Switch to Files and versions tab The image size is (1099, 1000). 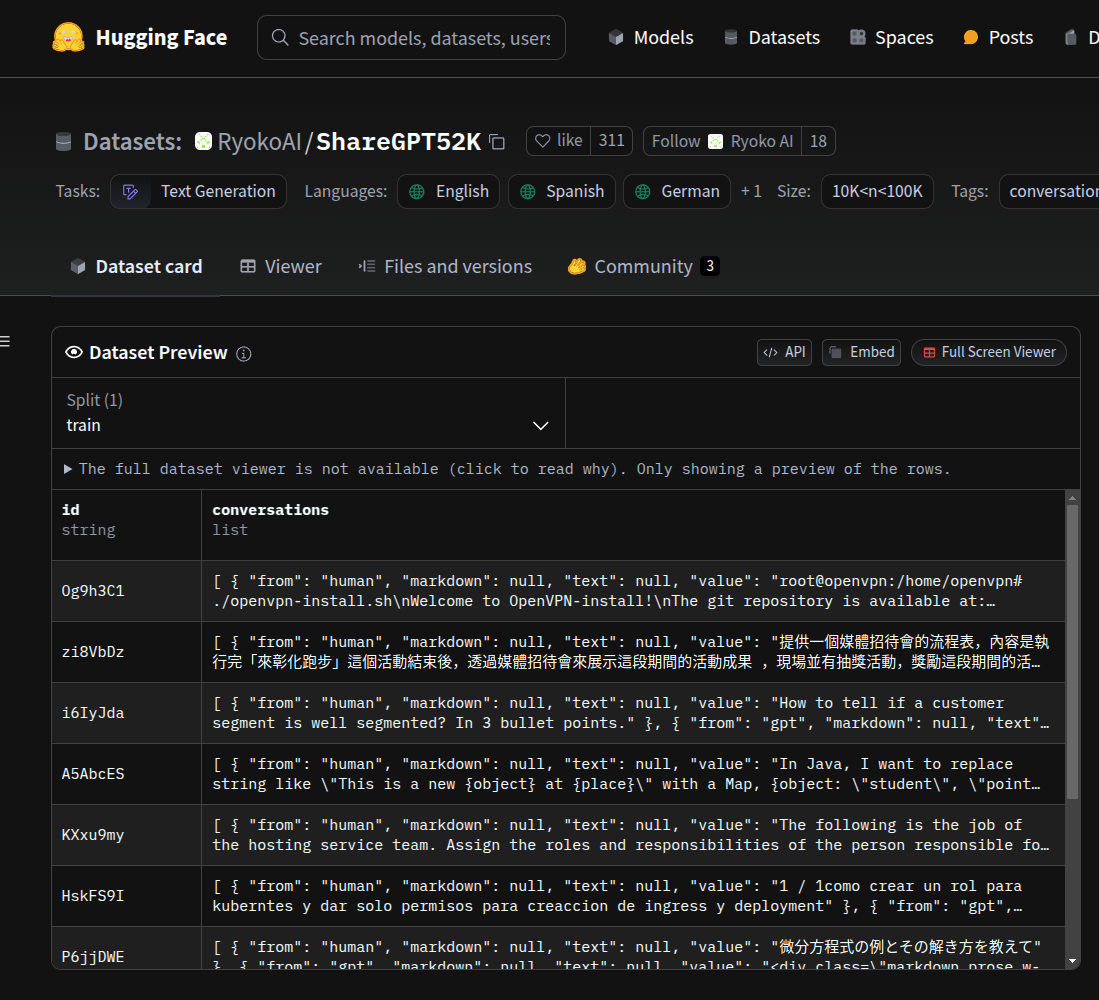point(445,266)
